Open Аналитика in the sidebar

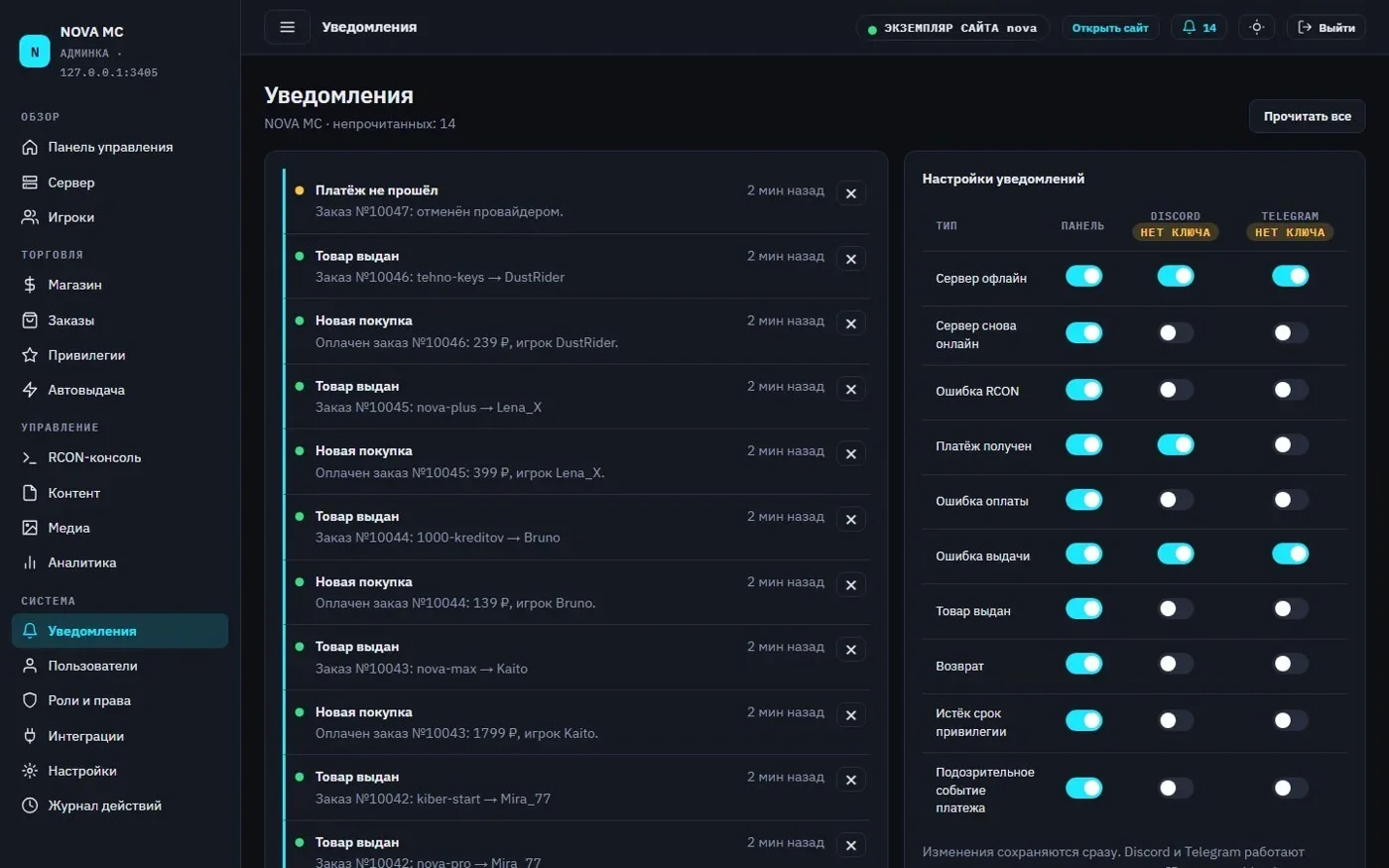[120, 562]
